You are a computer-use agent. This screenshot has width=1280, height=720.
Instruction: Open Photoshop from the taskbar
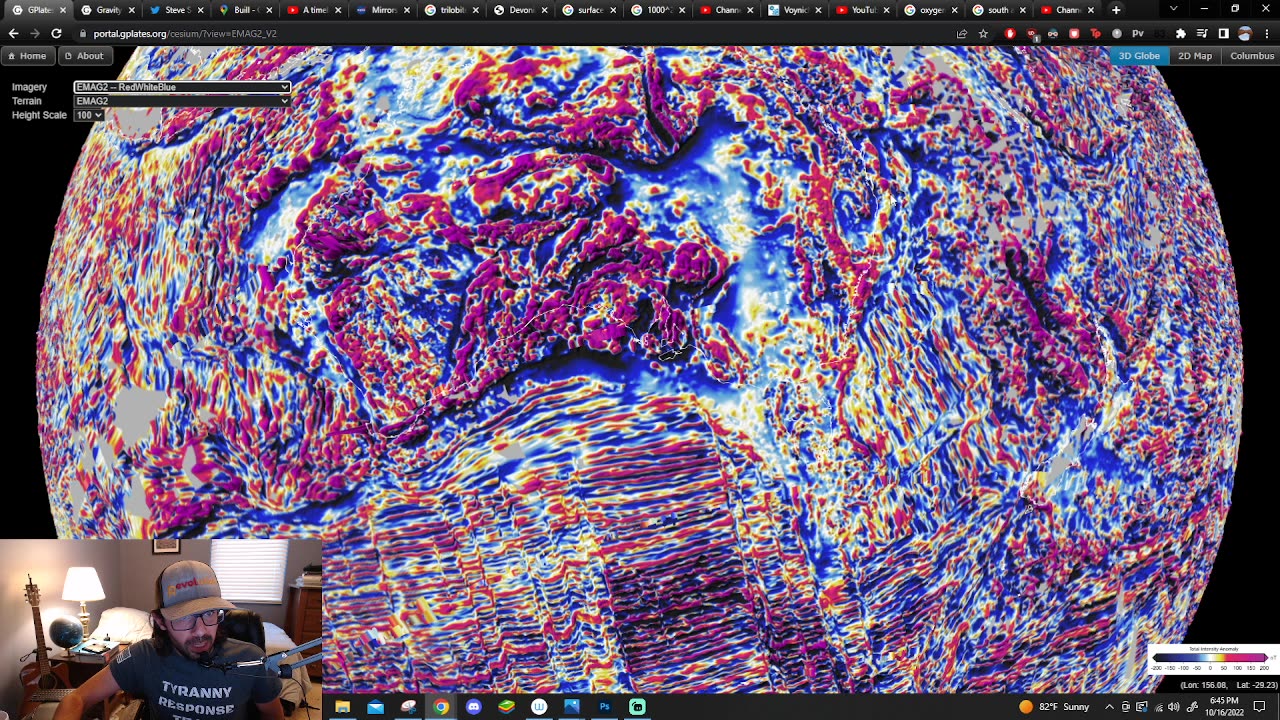[x=604, y=707]
